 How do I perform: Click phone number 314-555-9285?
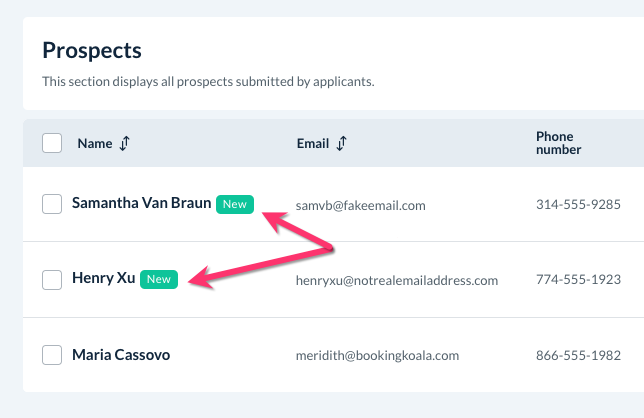[x=578, y=205]
